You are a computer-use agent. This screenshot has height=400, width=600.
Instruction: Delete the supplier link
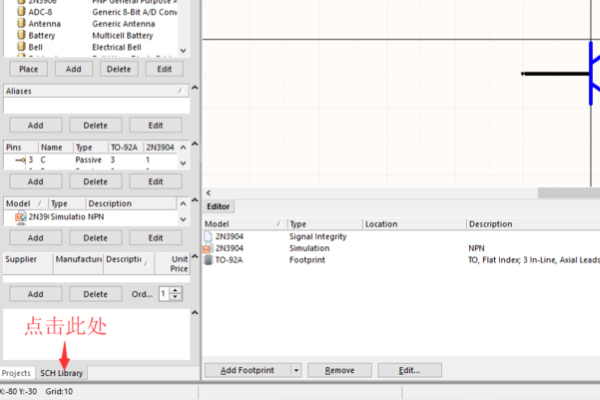(x=96, y=294)
